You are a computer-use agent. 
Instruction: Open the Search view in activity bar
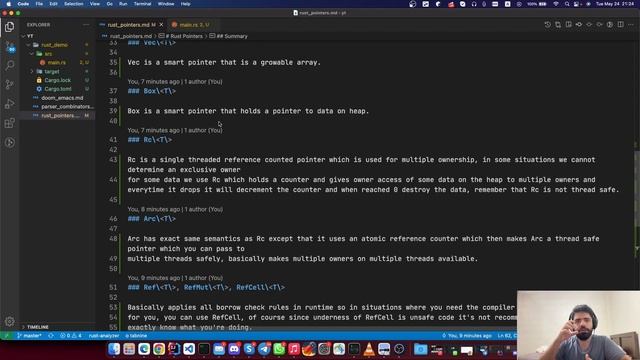(9, 65)
